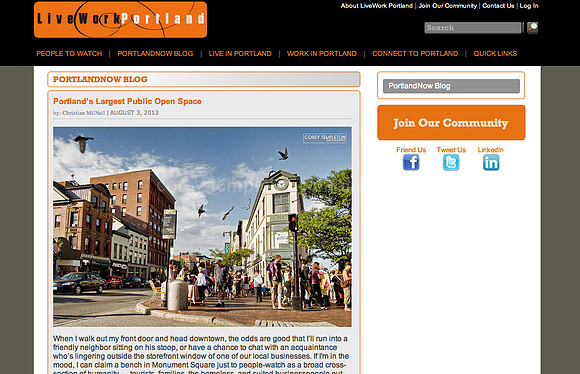This screenshot has height=374, width=580.
Task: Open the Contact Us link
Action: [x=498, y=6]
